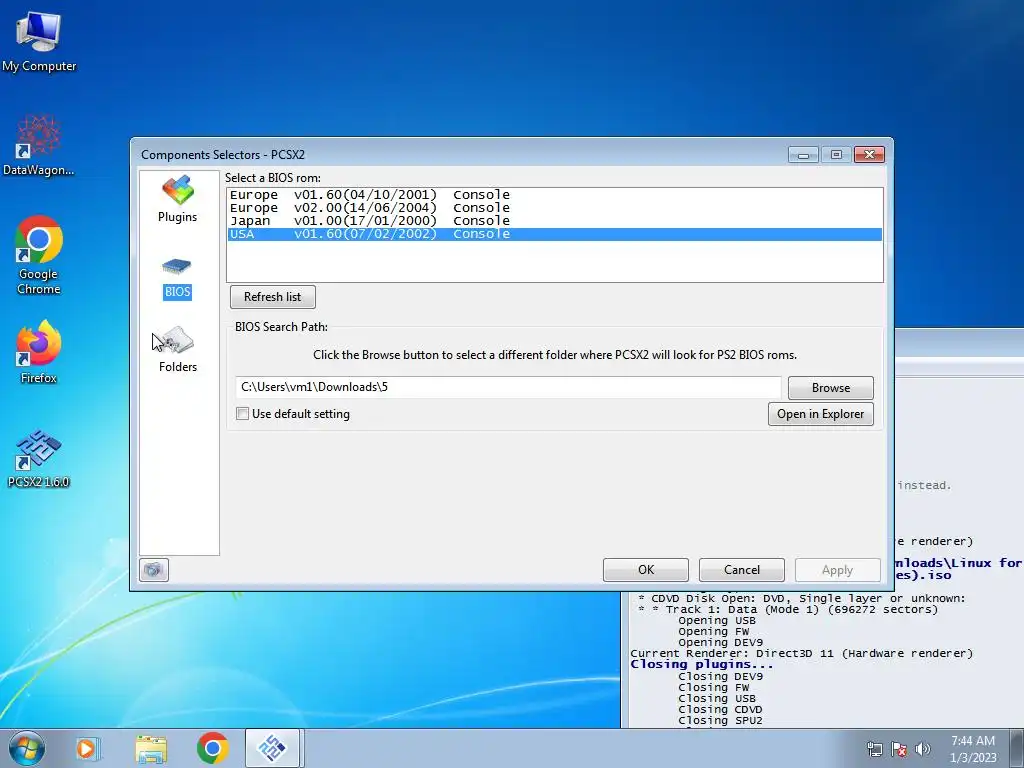Image resolution: width=1024 pixels, height=768 pixels.
Task: Open the Folders section icon
Action: (178, 349)
